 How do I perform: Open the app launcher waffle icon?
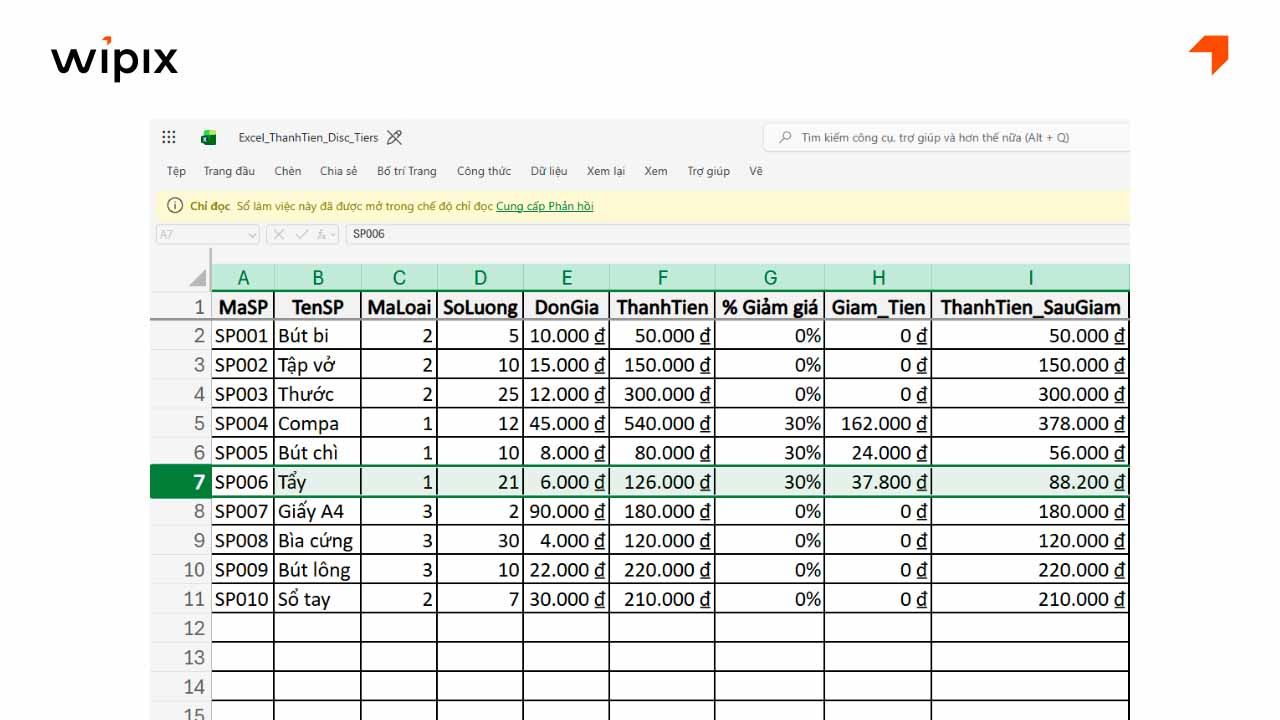pyautogui.click(x=169, y=137)
